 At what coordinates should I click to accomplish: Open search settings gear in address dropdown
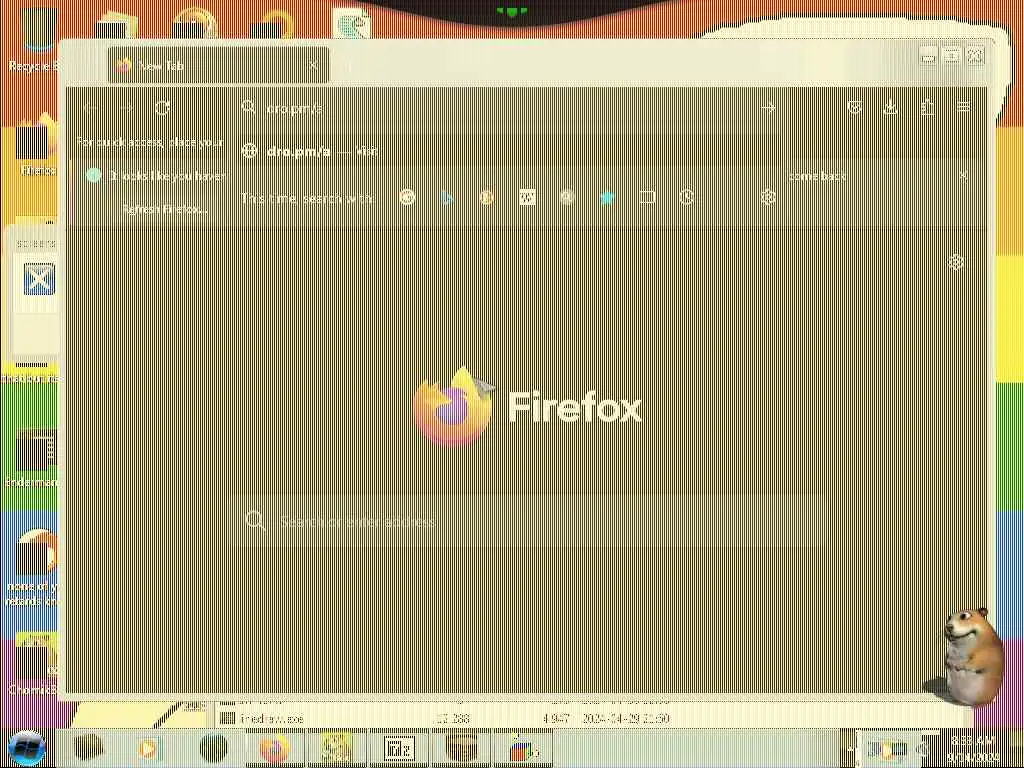pyautogui.click(x=768, y=197)
